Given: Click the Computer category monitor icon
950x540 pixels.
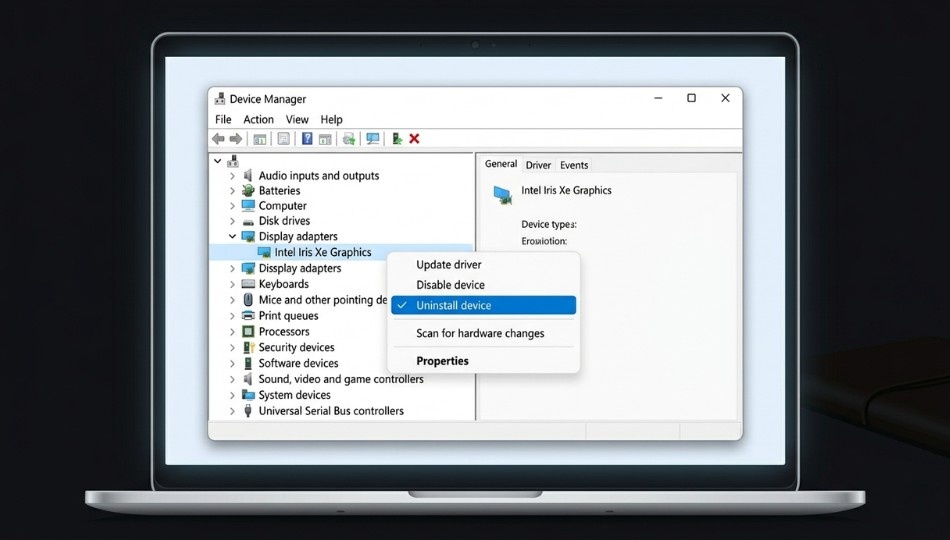Looking at the screenshot, I should (248, 205).
